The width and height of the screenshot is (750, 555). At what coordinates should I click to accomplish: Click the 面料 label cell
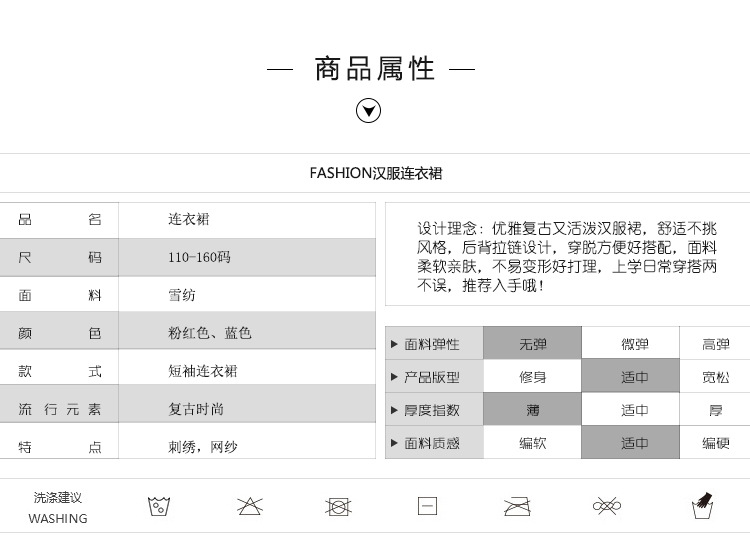[x=59, y=295]
